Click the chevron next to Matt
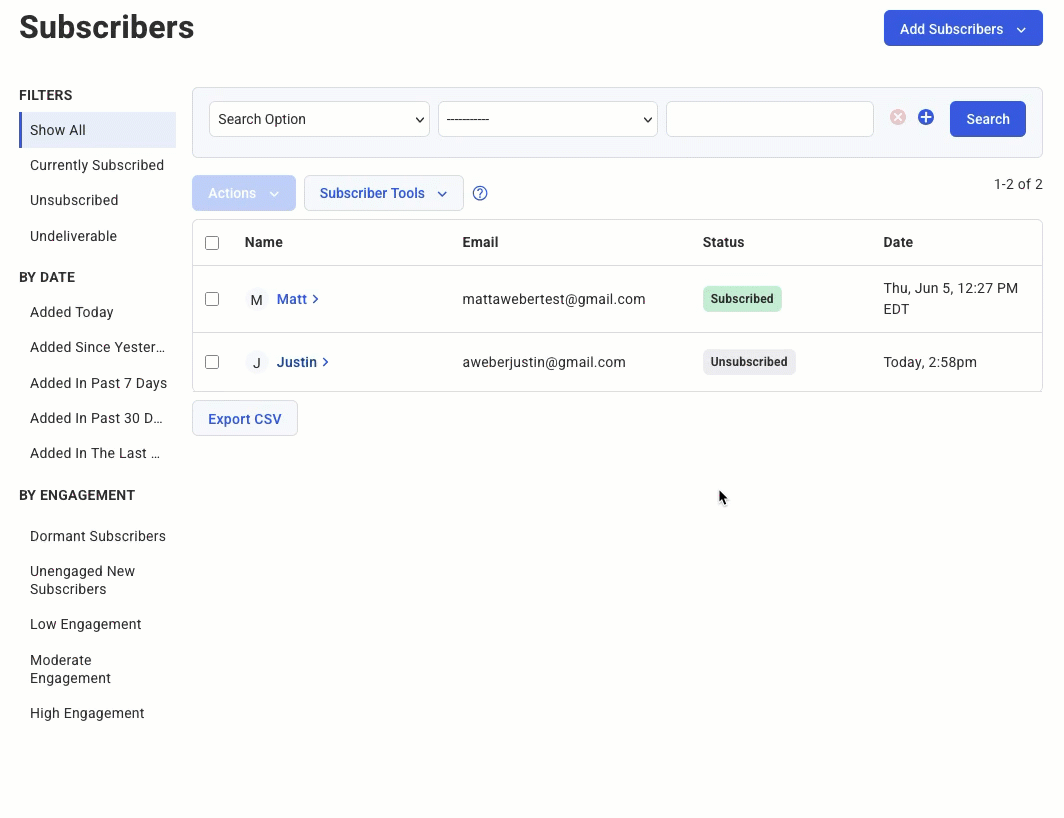This screenshot has height=818, width=1064. click(316, 299)
